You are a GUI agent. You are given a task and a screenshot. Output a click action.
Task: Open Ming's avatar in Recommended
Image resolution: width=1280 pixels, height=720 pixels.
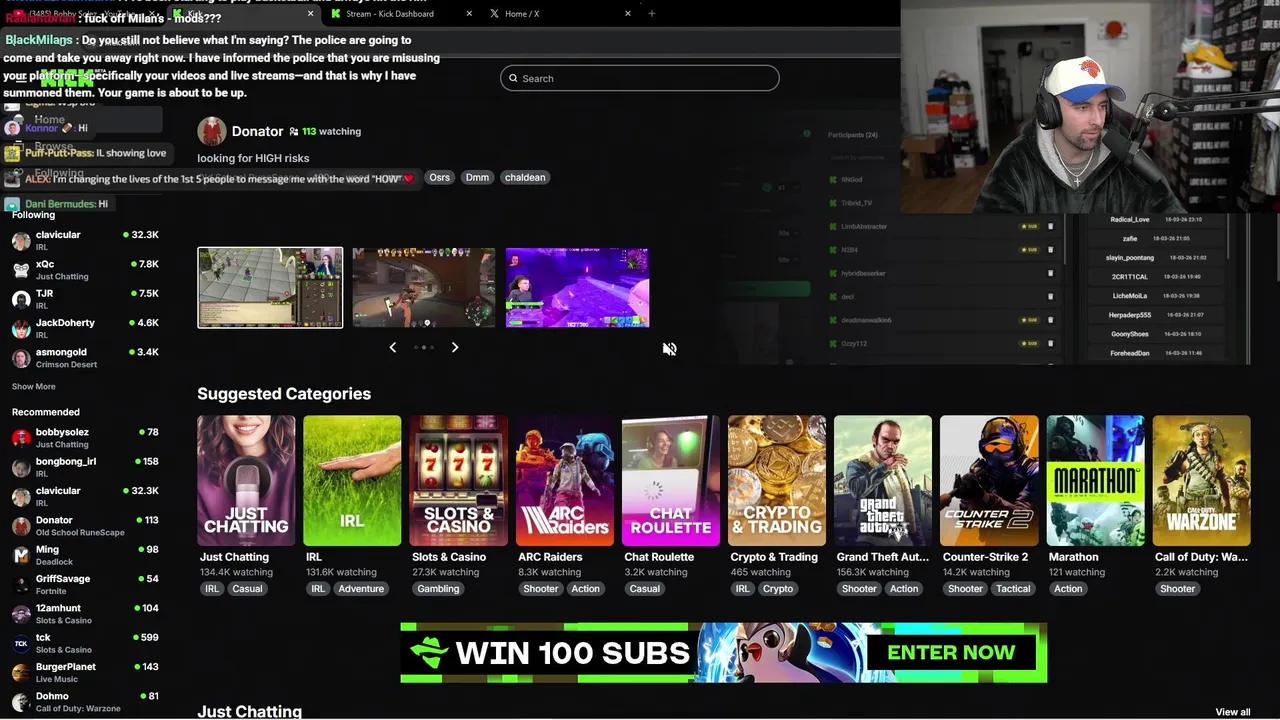pyautogui.click(x=20, y=556)
